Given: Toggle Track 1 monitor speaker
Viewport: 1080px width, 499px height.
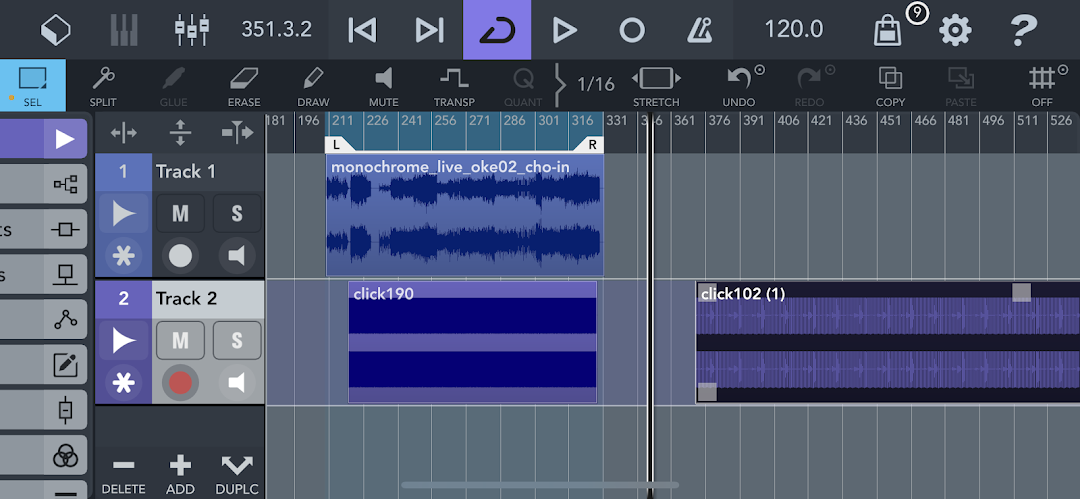Looking at the screenshot, I should click(x=237, y=256).
